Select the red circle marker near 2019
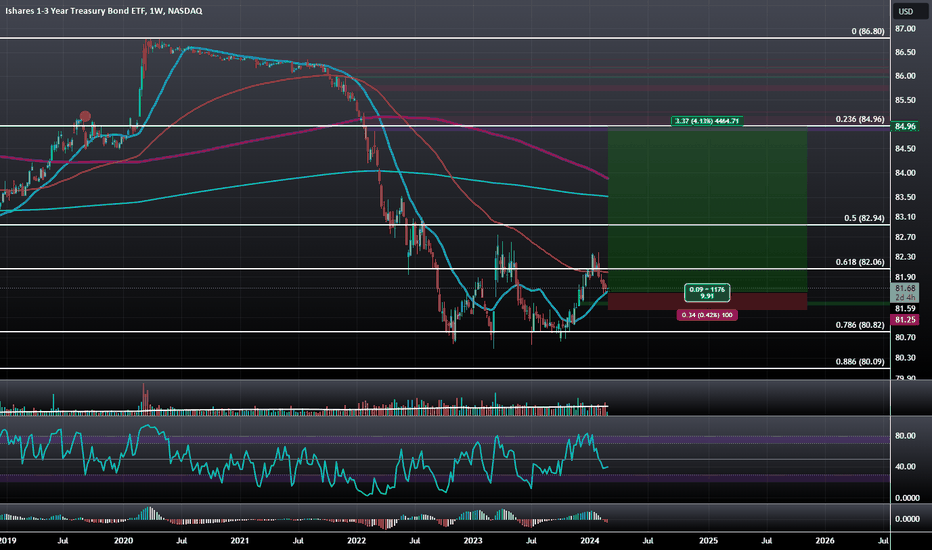The width and height of the screenshot is (932, 550). coord(85,117)
